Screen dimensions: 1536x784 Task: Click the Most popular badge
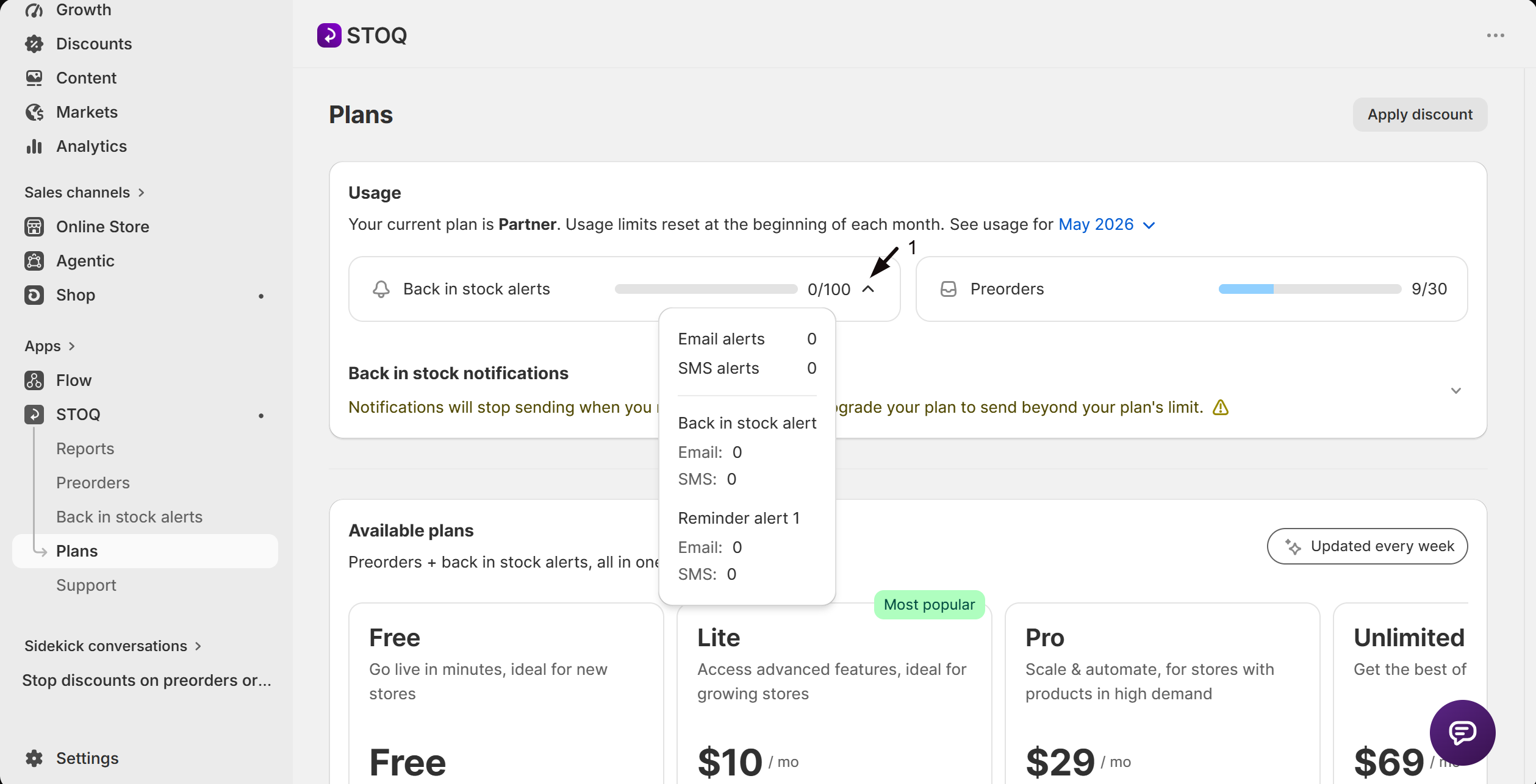929,605
